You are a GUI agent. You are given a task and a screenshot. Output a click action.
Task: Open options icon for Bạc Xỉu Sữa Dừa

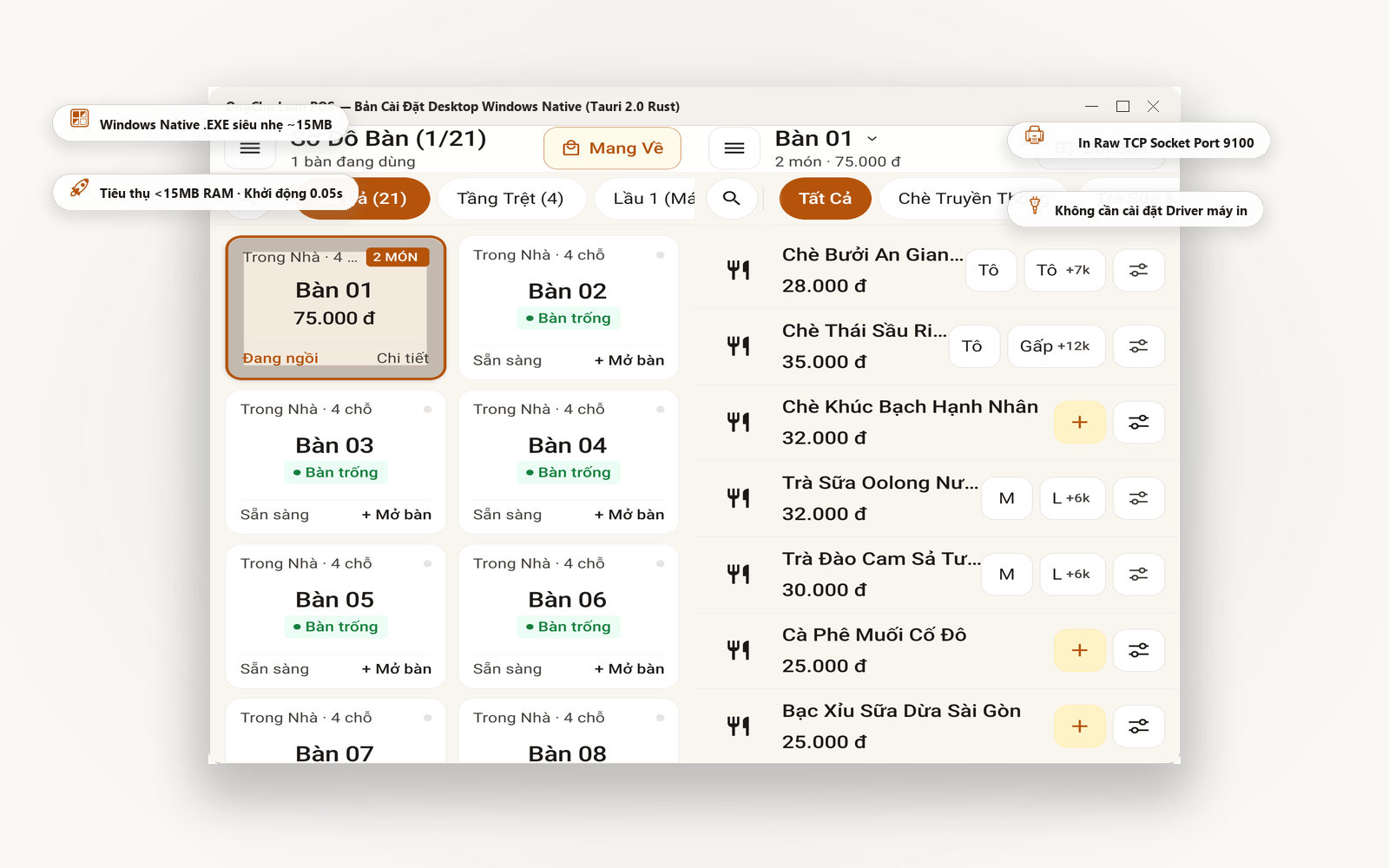click(x=1138, y=727)
